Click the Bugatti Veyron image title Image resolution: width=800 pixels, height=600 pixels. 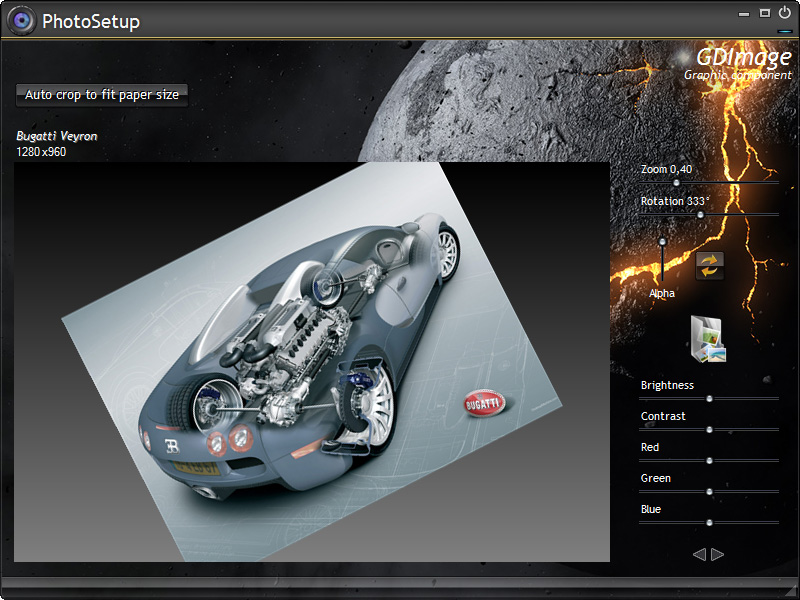tap(57, 136)
